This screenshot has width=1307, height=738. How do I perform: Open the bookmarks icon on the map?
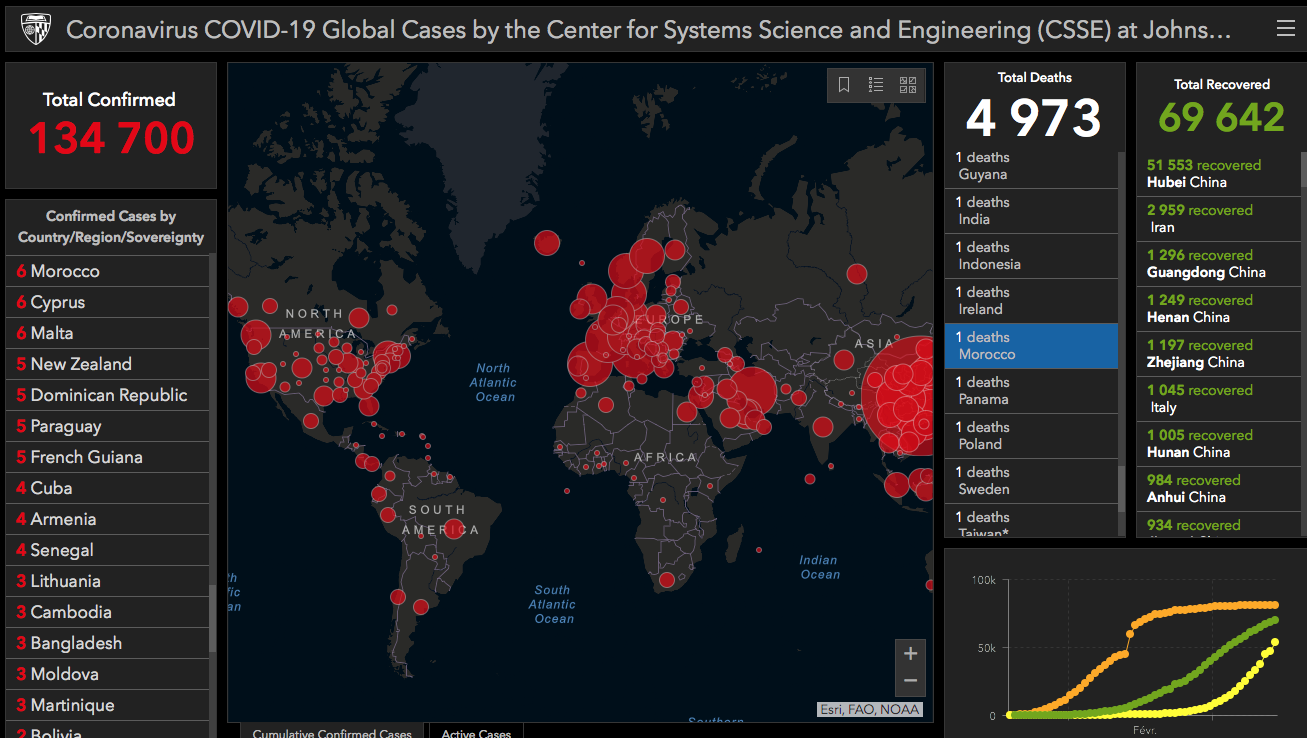[844, 85]
